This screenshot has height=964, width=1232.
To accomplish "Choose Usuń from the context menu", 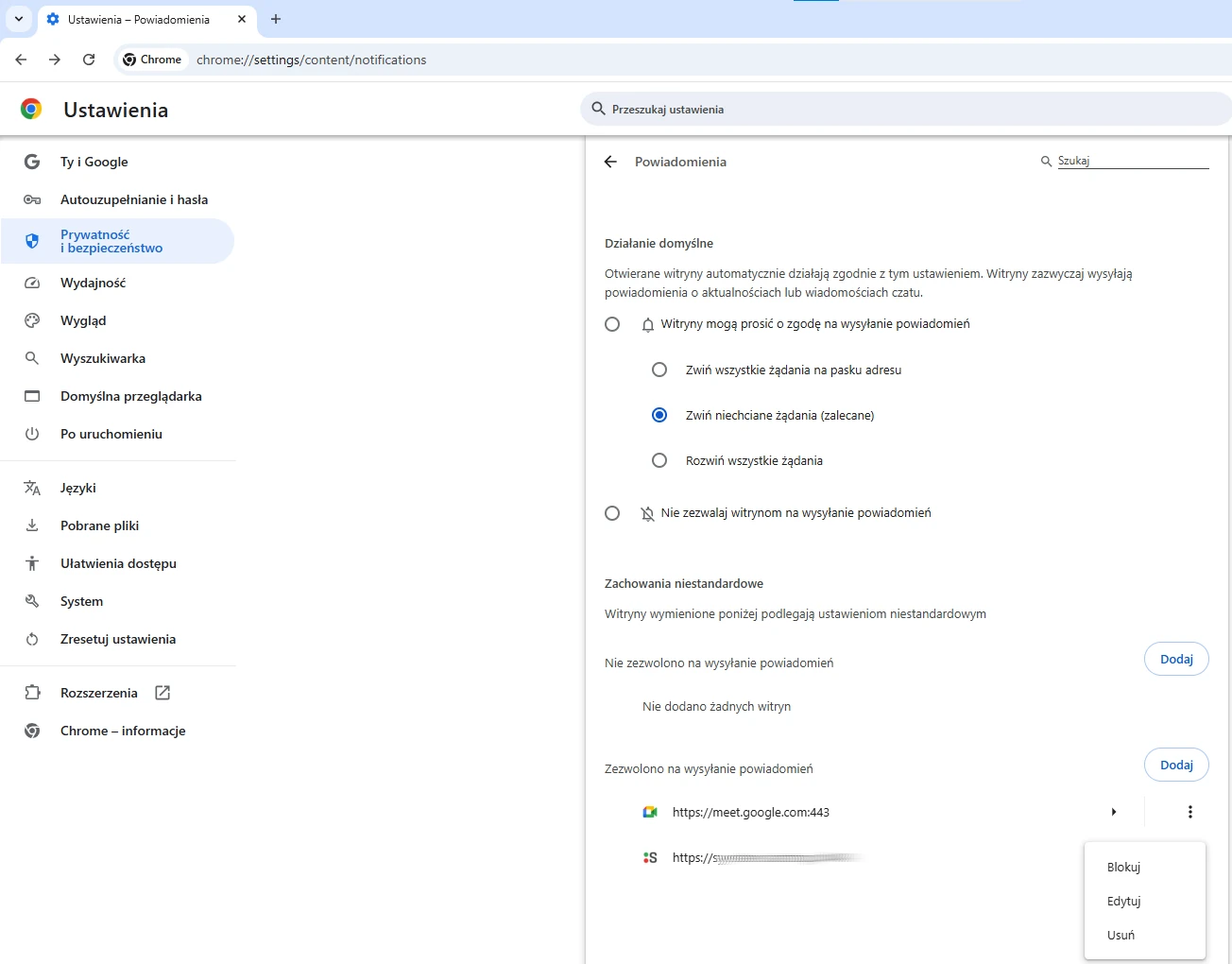I will pyautogui.click(x=1121, y=935).
